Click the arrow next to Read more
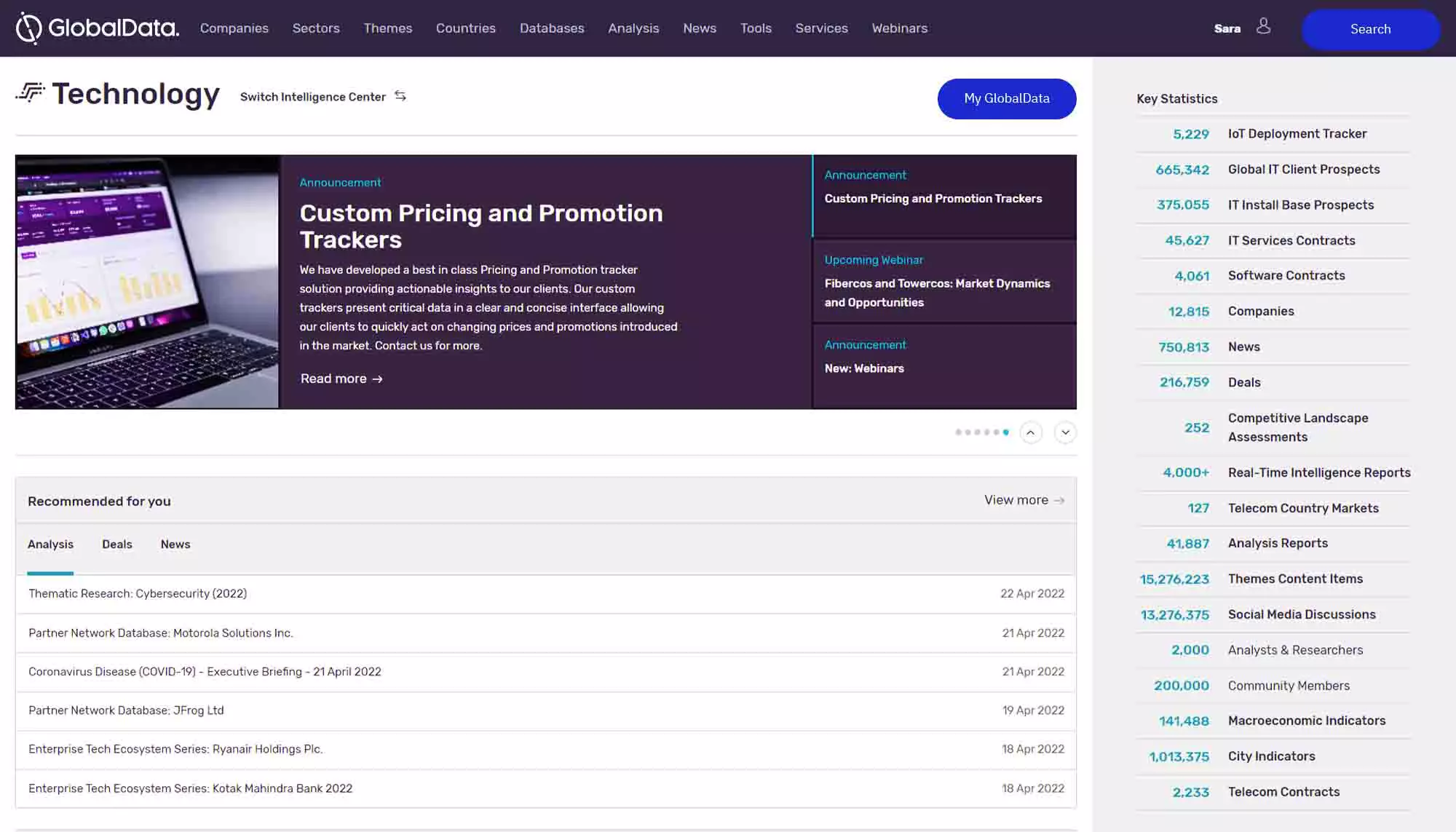 click(x=377, y=379)
